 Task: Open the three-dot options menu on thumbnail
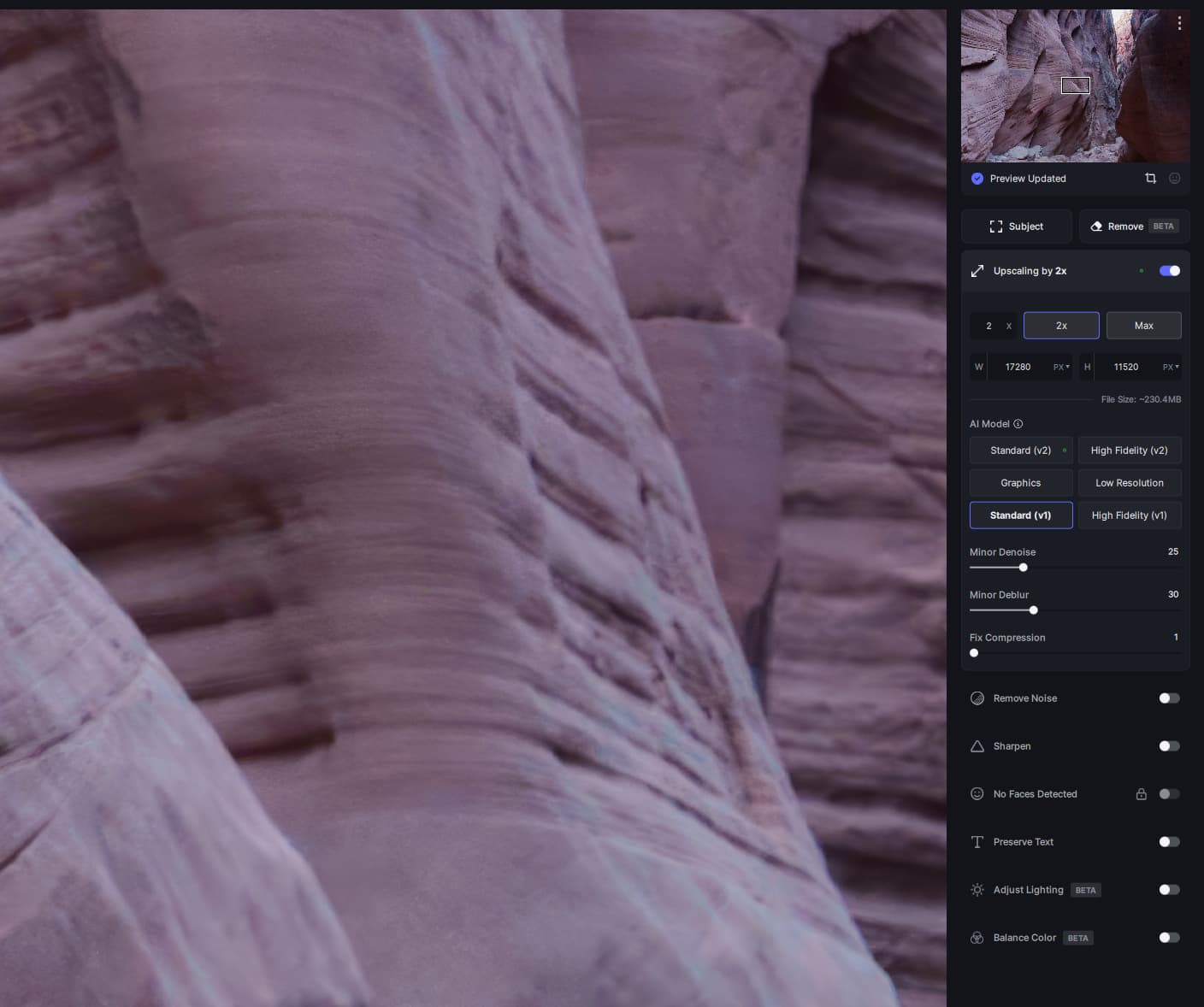coord(1179,23)
